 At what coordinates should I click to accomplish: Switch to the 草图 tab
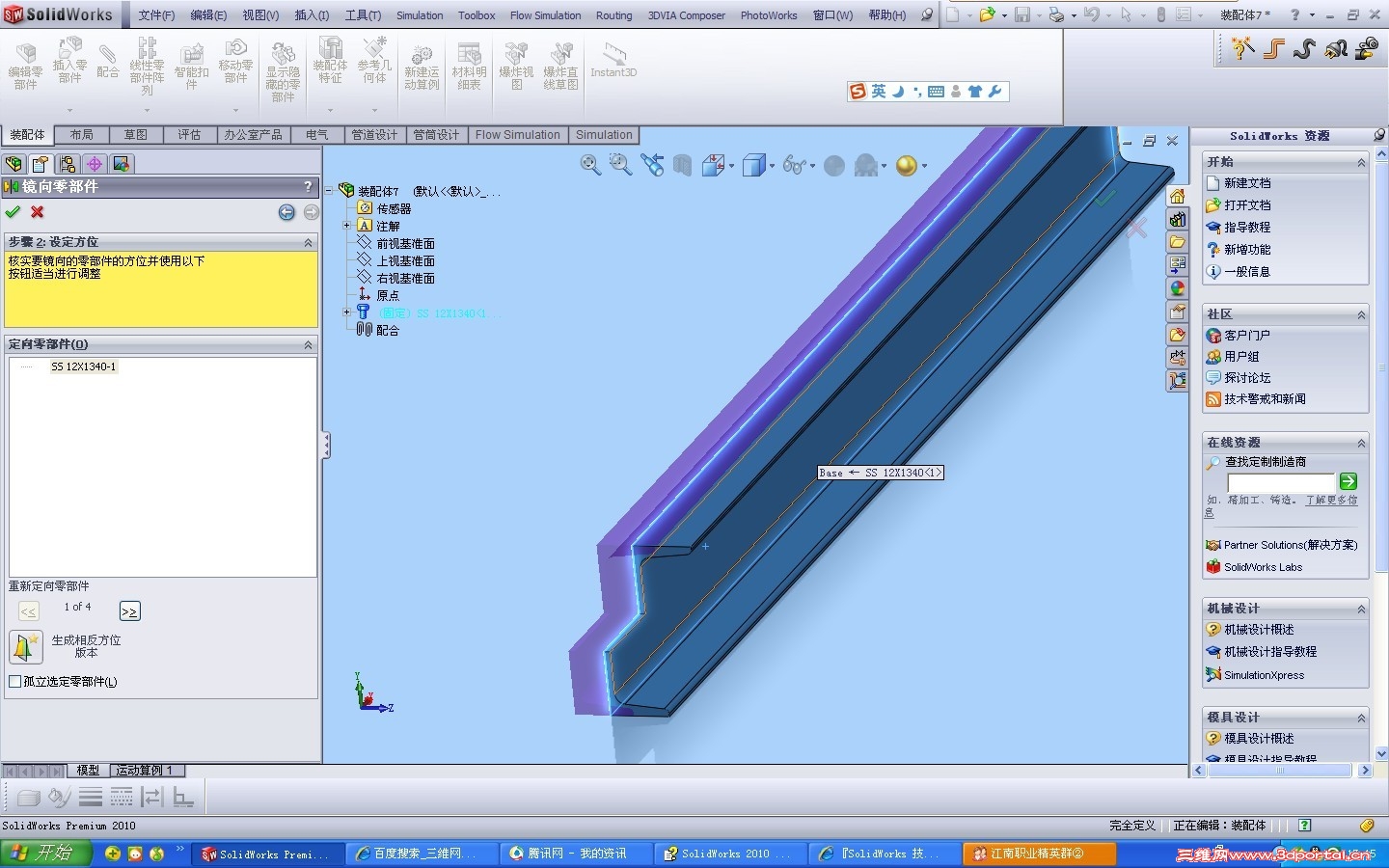[136, 135]
